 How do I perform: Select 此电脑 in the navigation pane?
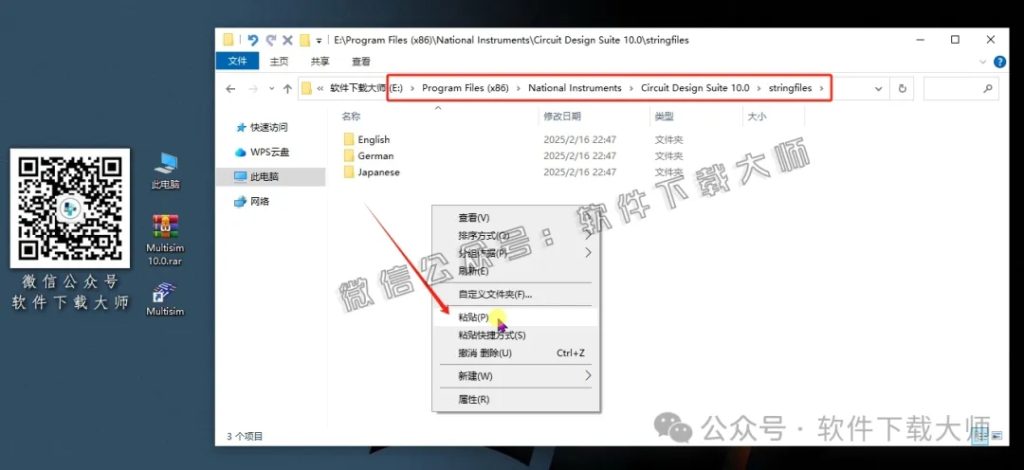point(270,176)
